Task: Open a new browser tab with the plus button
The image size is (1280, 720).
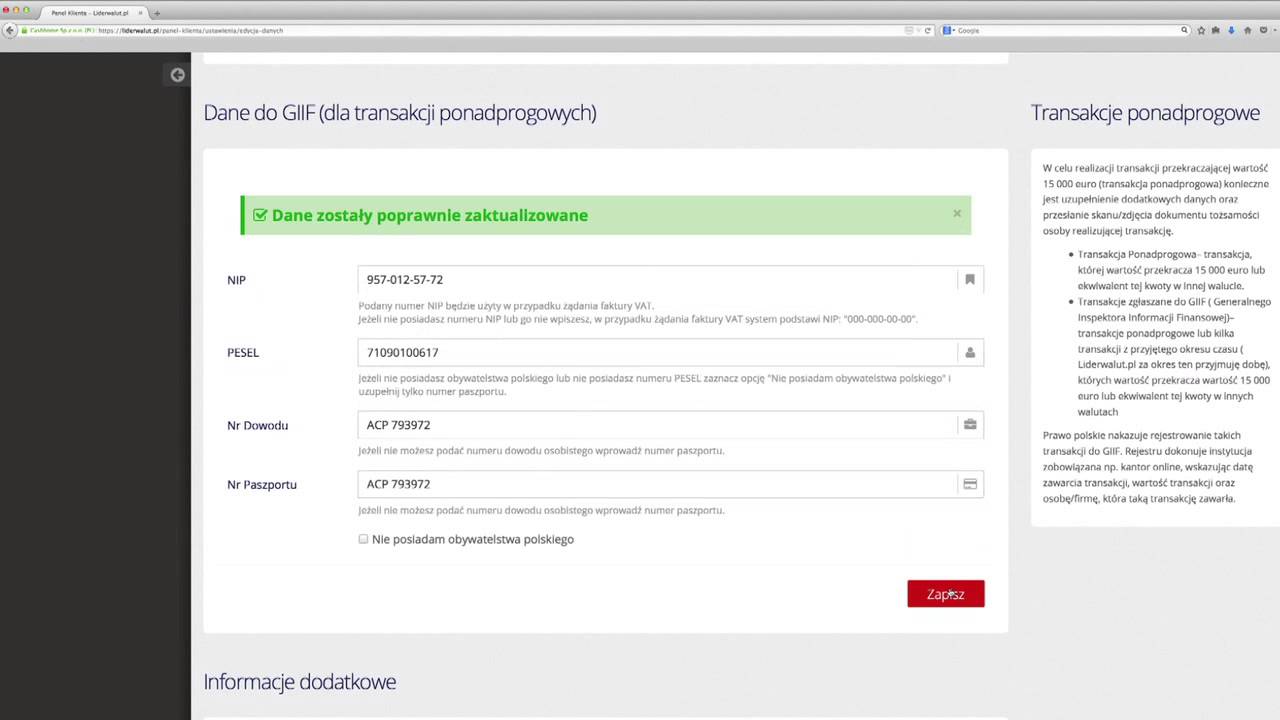Action: point(157,13)
